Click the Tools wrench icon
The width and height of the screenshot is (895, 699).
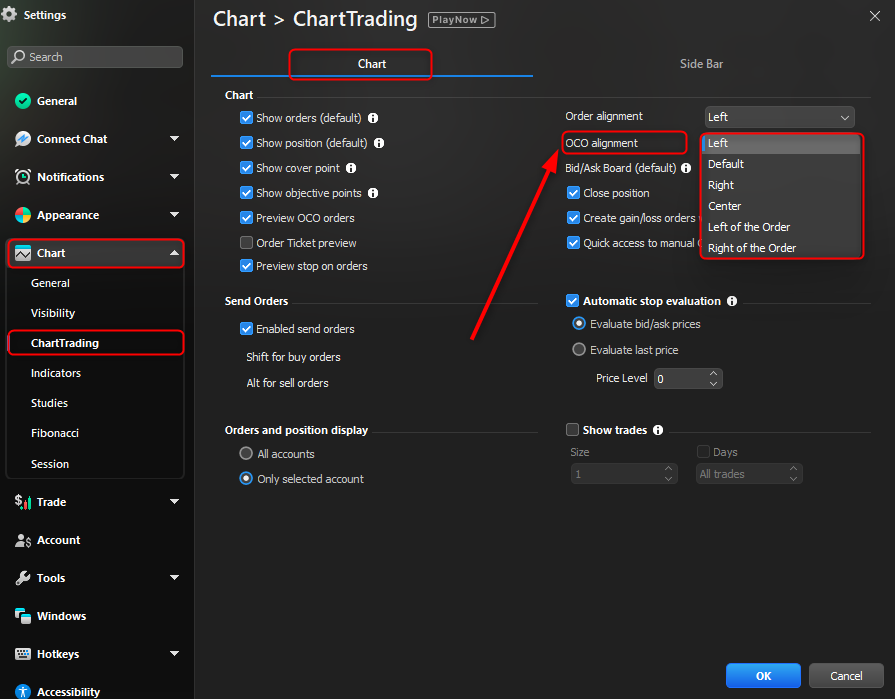coord(23,578)
